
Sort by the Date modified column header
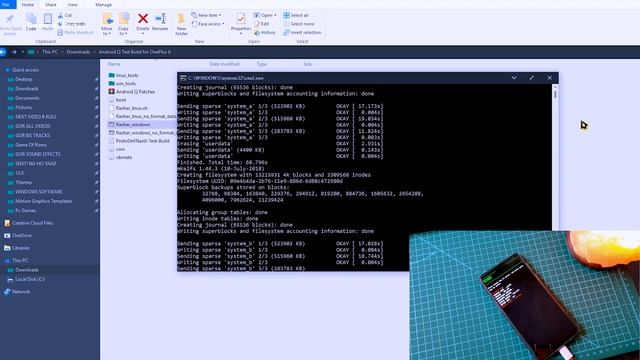pos(224,64)
